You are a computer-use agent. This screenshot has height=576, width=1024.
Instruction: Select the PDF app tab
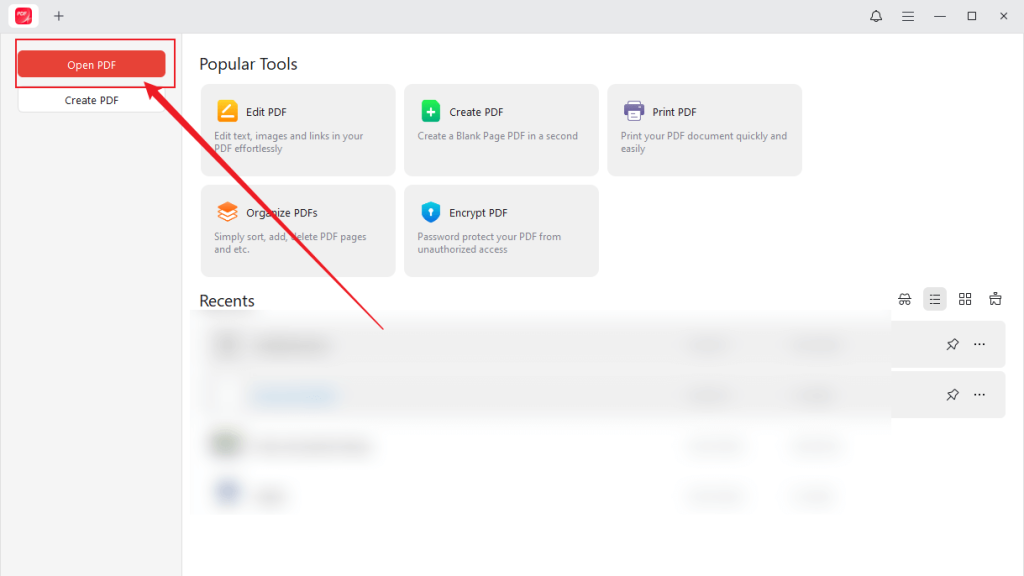[22, 16]
